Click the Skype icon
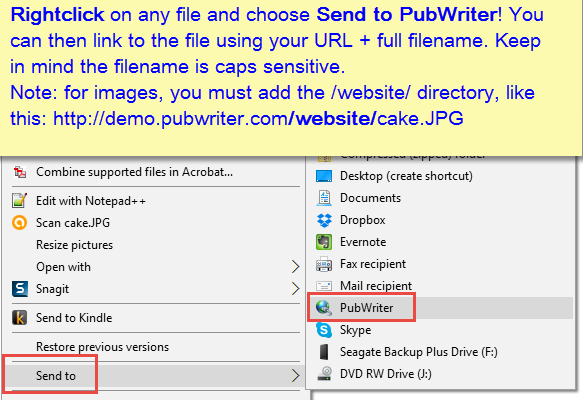 click(324, 330)
